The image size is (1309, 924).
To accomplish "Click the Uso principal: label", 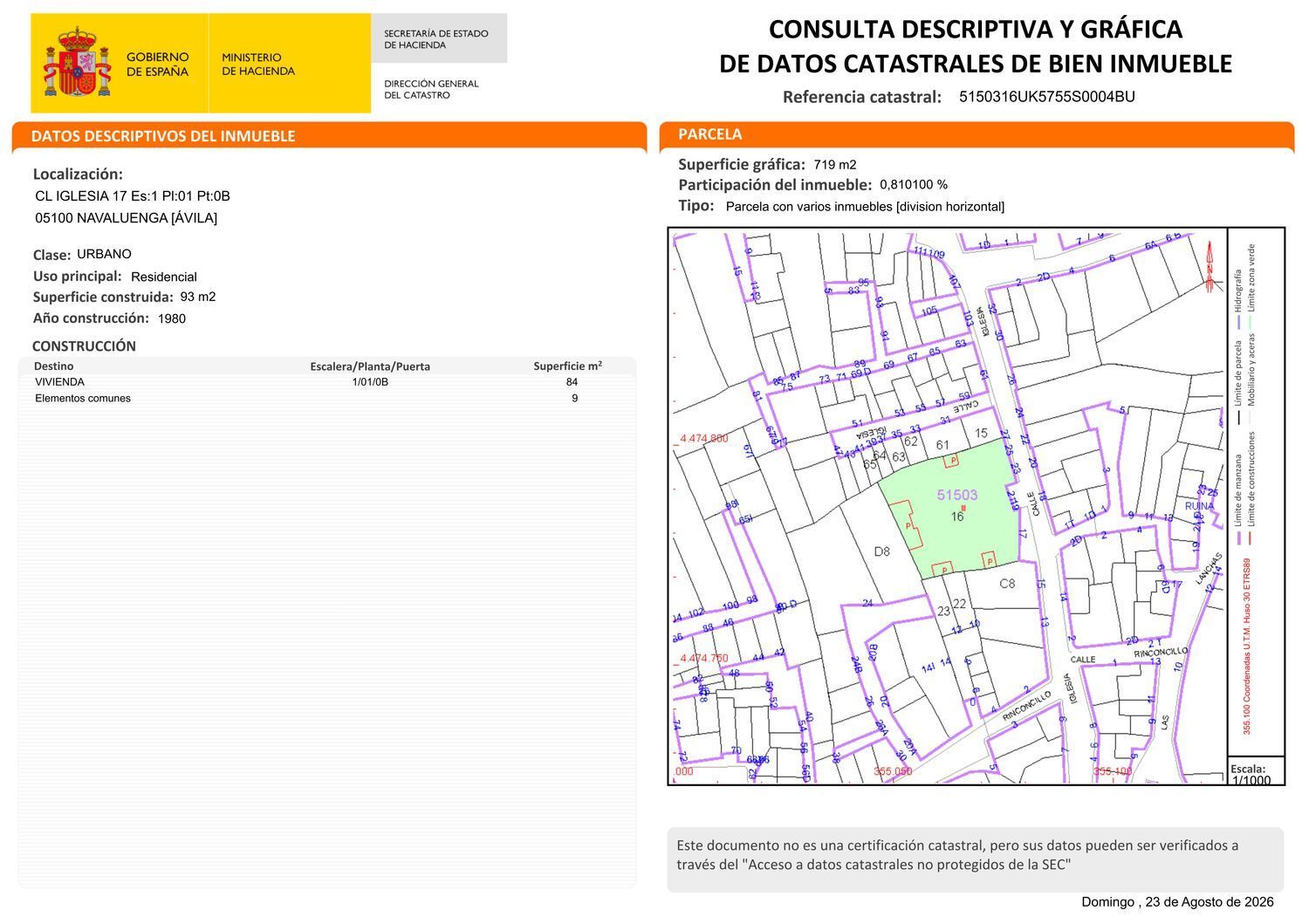I will 78,277.
